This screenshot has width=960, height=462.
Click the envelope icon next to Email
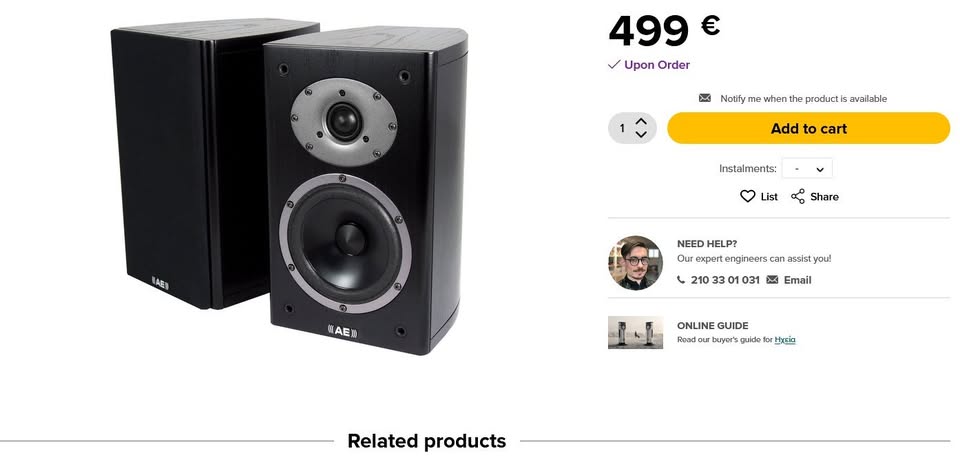tap(772, 280)
